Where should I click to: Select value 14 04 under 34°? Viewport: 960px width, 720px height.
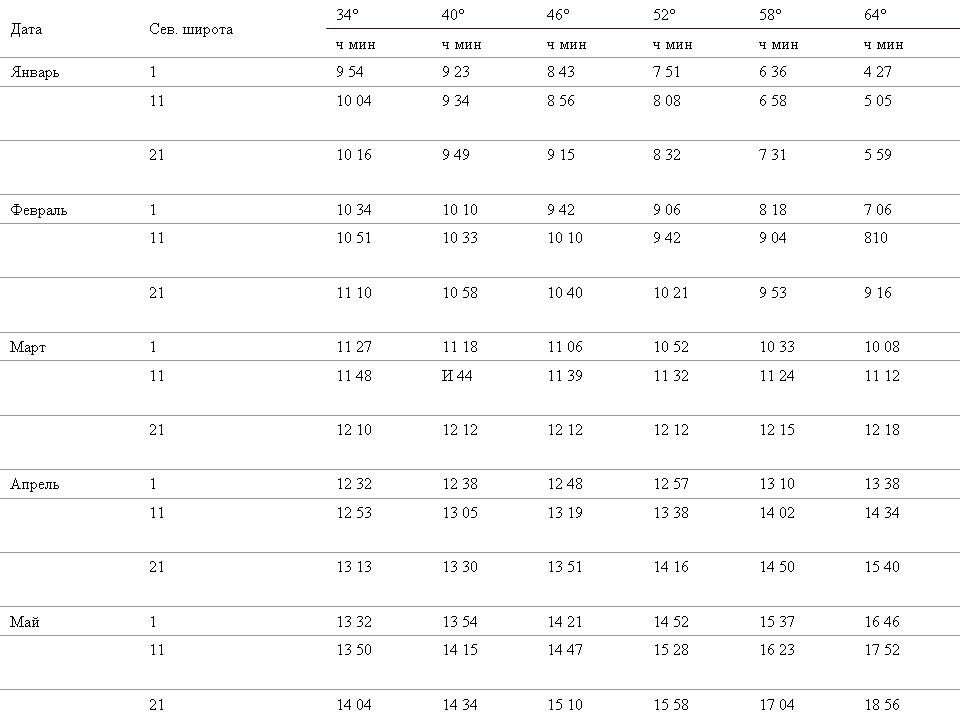pos(354,705)
